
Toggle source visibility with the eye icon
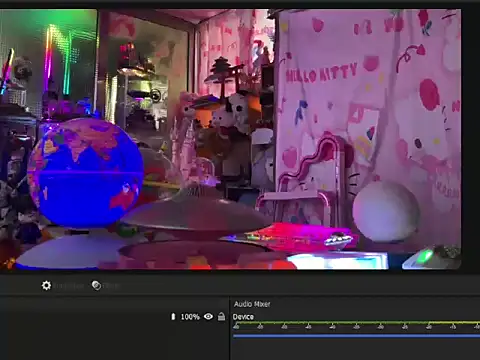208,316
